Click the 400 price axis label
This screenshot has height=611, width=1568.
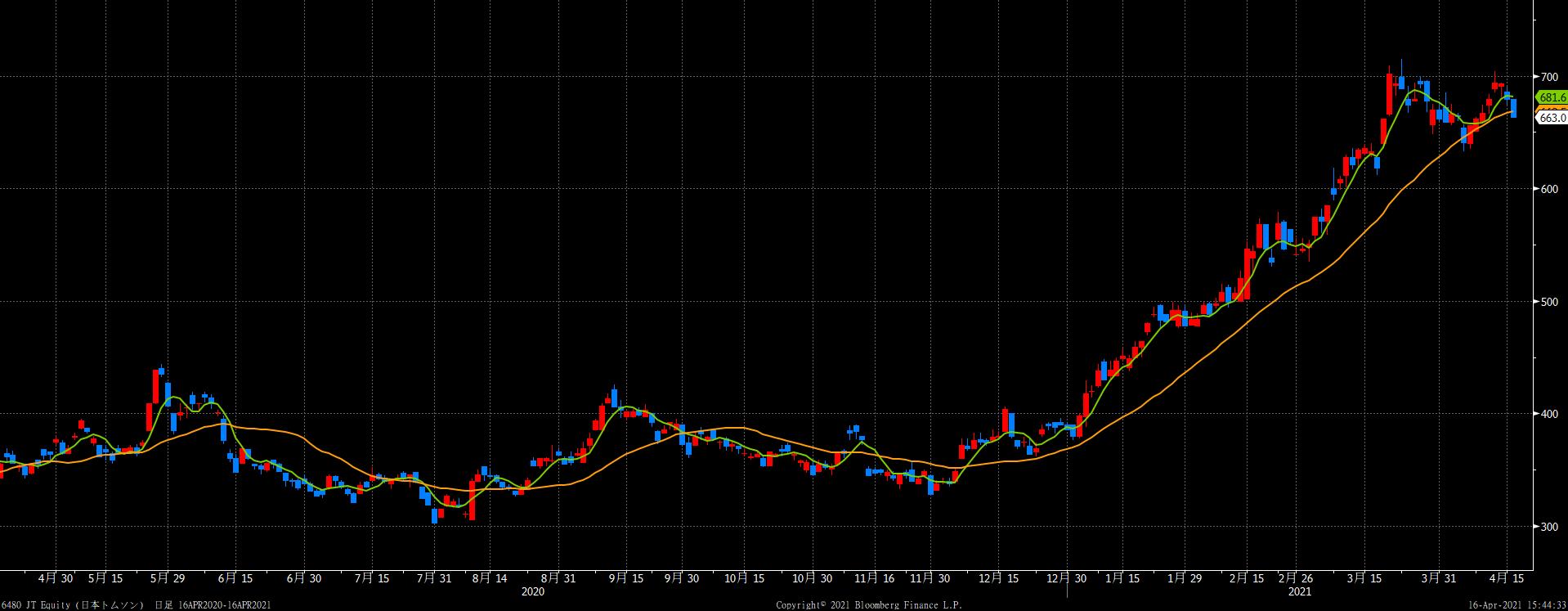pos(1548,414)
